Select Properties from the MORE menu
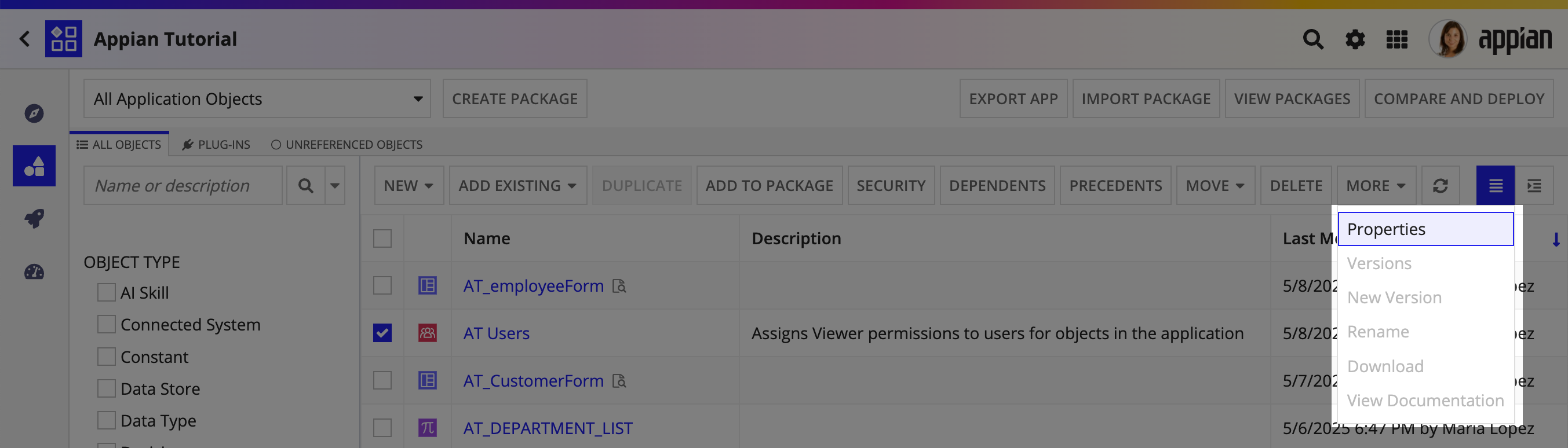1568x448 pixels. [1425, 229]
